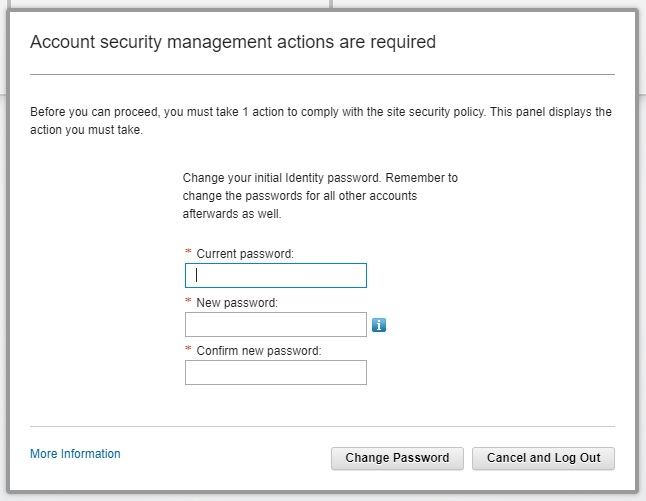Viewport: 646px width, 501px height.
Task: Click the "New password:" label text
Action: 237,302
